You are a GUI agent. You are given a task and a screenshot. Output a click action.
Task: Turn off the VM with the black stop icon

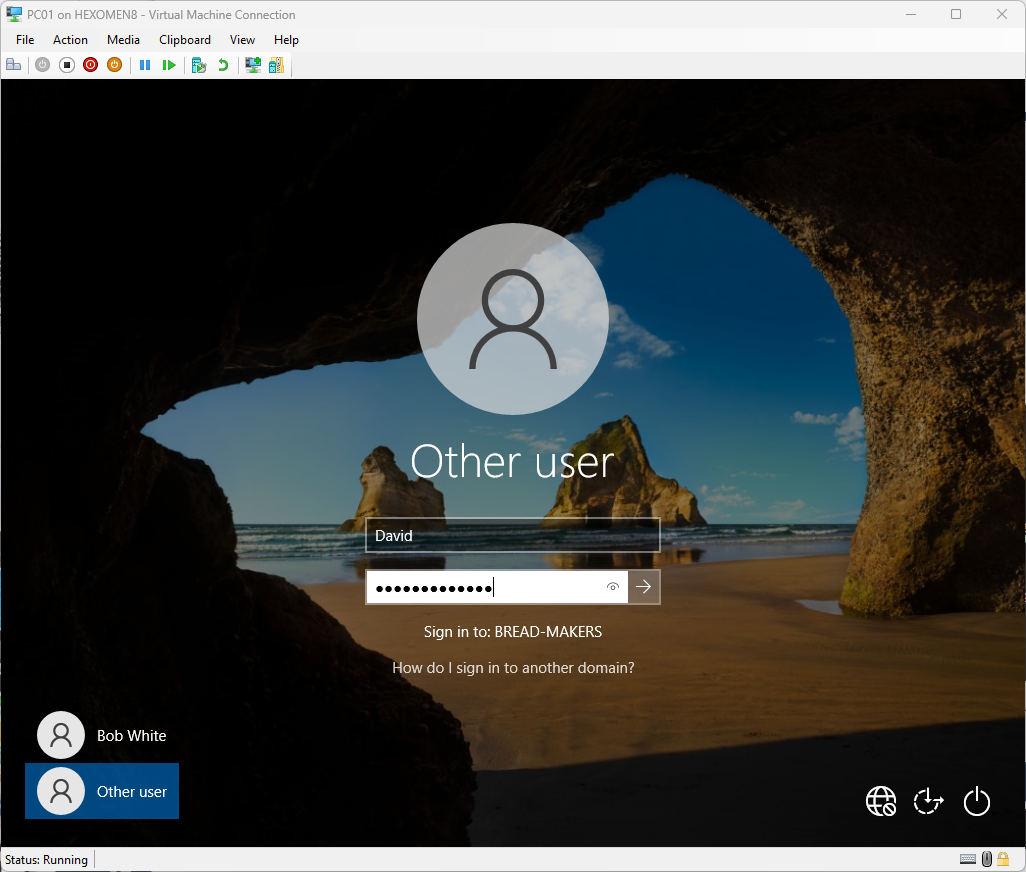pos(67,65)
